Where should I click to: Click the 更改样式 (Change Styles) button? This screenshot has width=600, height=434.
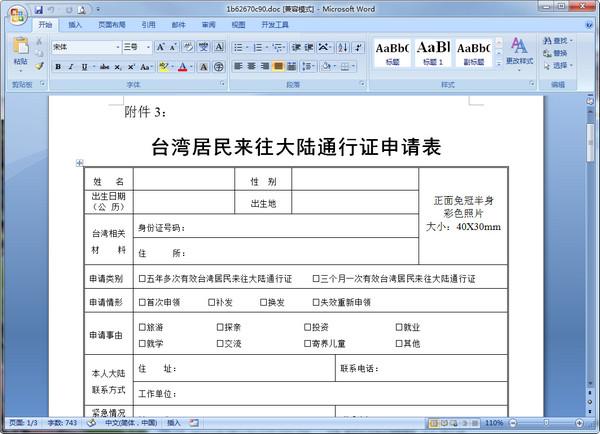(519, 52)
